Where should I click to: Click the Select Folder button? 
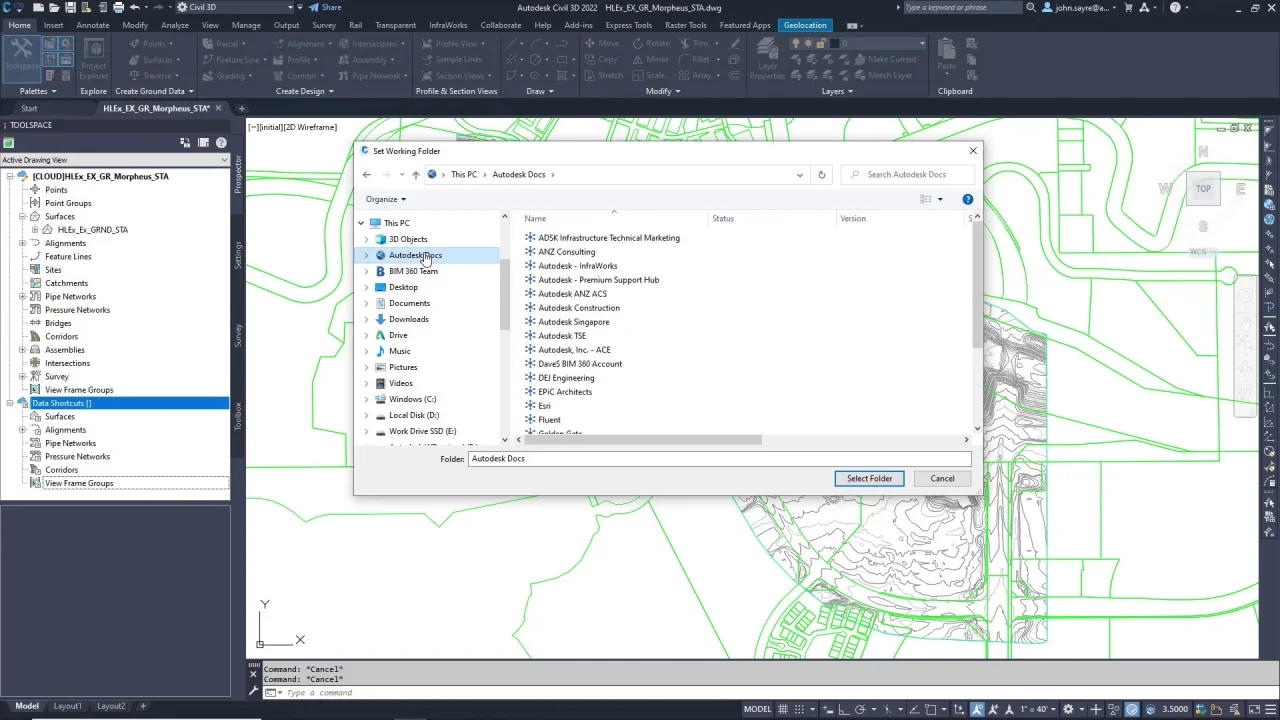tap(869, 478)
